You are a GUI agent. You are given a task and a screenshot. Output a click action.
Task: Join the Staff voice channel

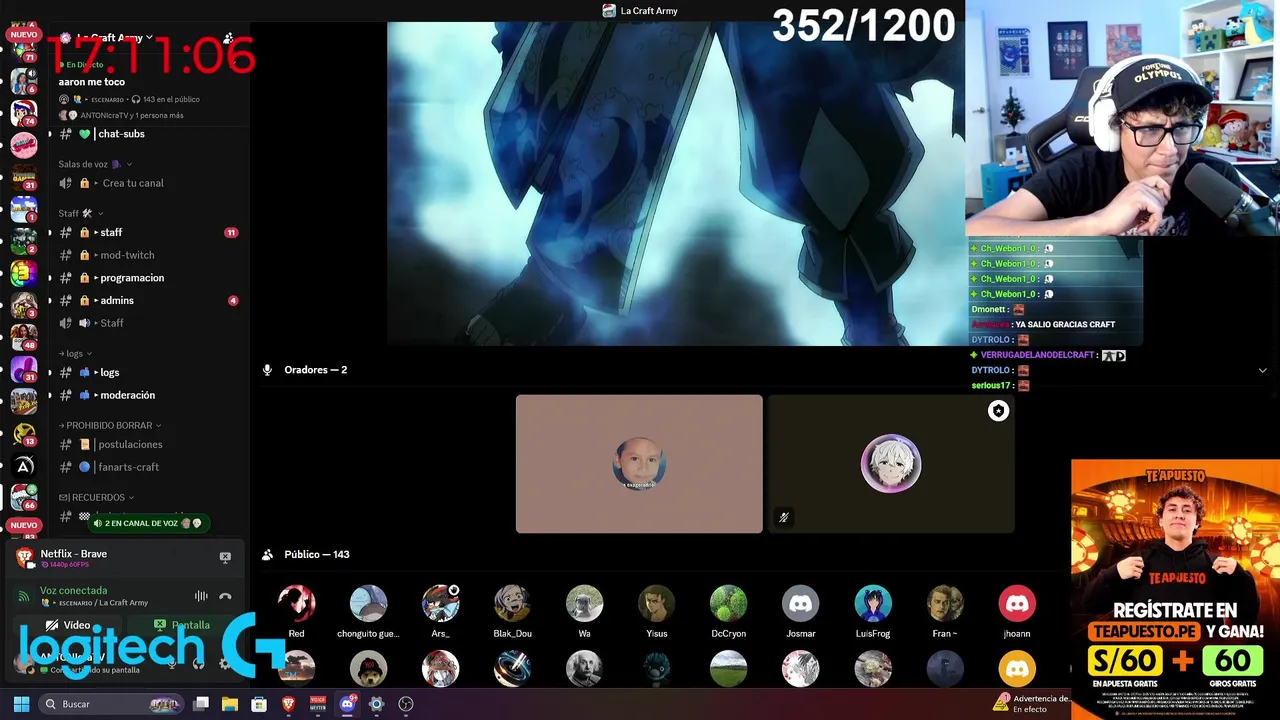click(x=148, y=323)
